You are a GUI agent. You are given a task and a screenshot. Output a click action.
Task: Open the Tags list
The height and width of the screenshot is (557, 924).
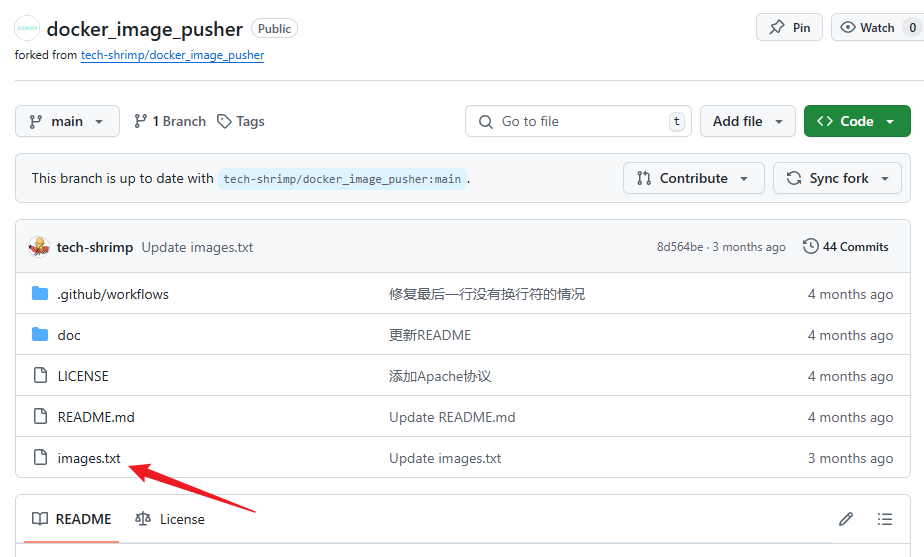(241, 121)
